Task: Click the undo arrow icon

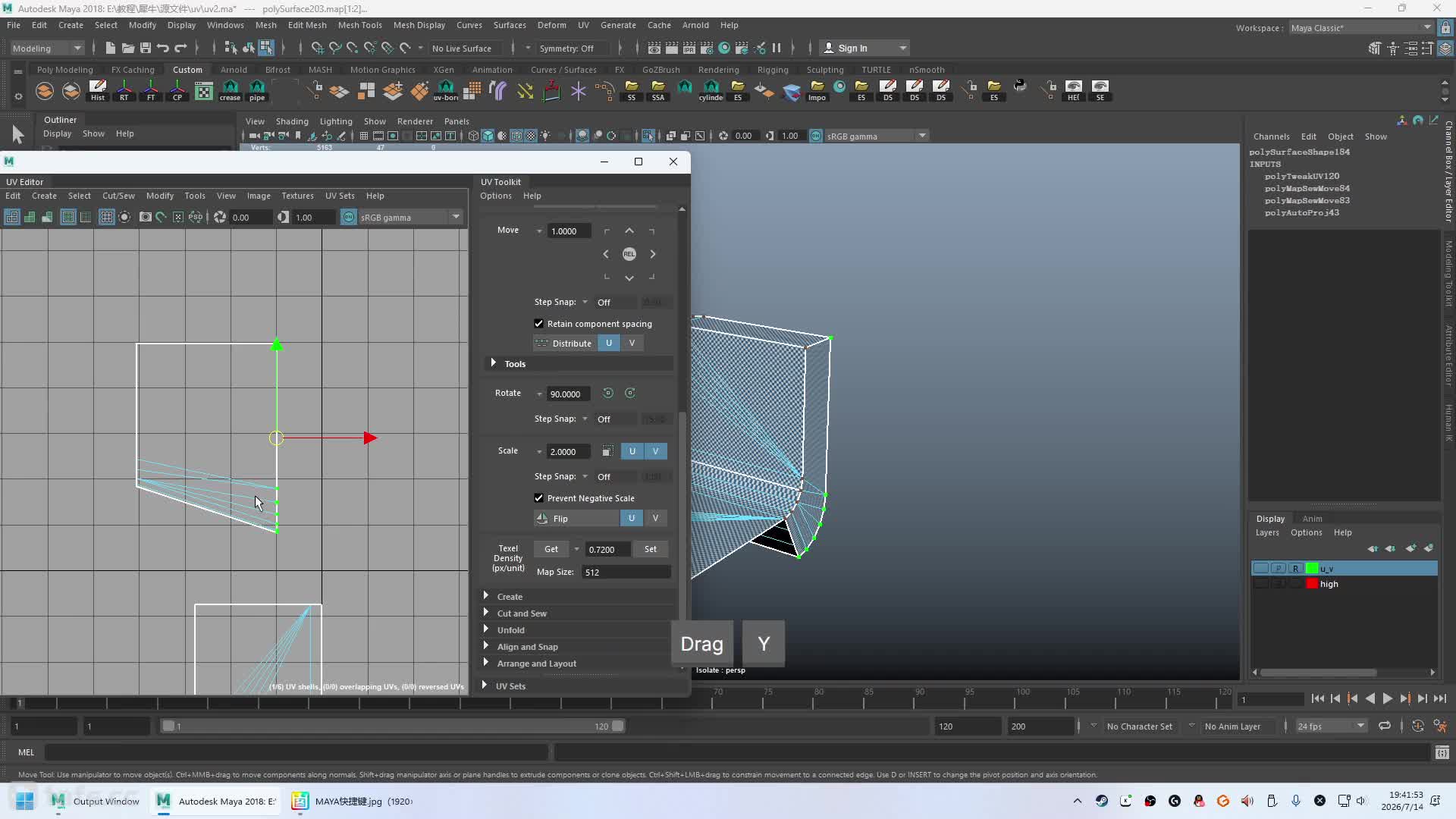Action: coord(162,48)
